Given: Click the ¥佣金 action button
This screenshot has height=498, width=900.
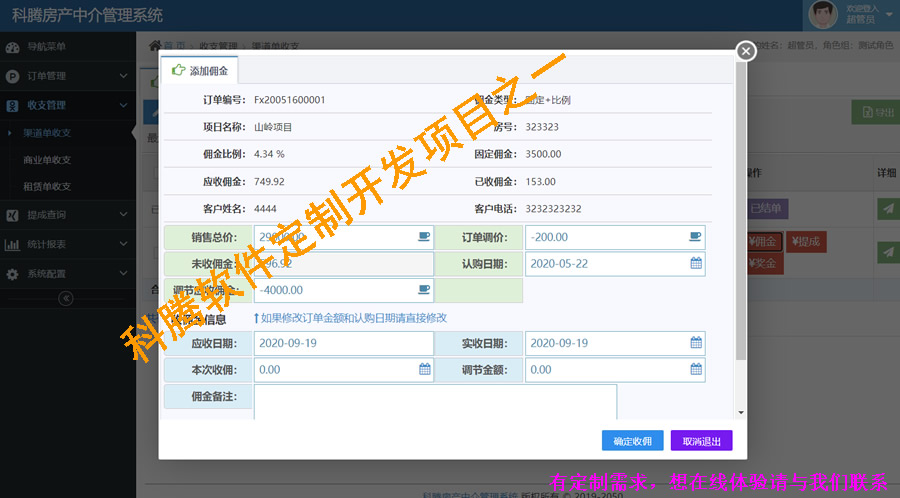Looking at the screenshot, I should pos(765,242).
